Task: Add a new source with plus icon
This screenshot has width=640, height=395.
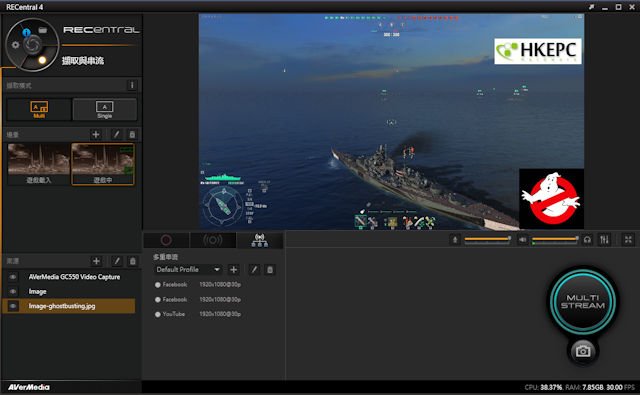Action: click(96, 261)
